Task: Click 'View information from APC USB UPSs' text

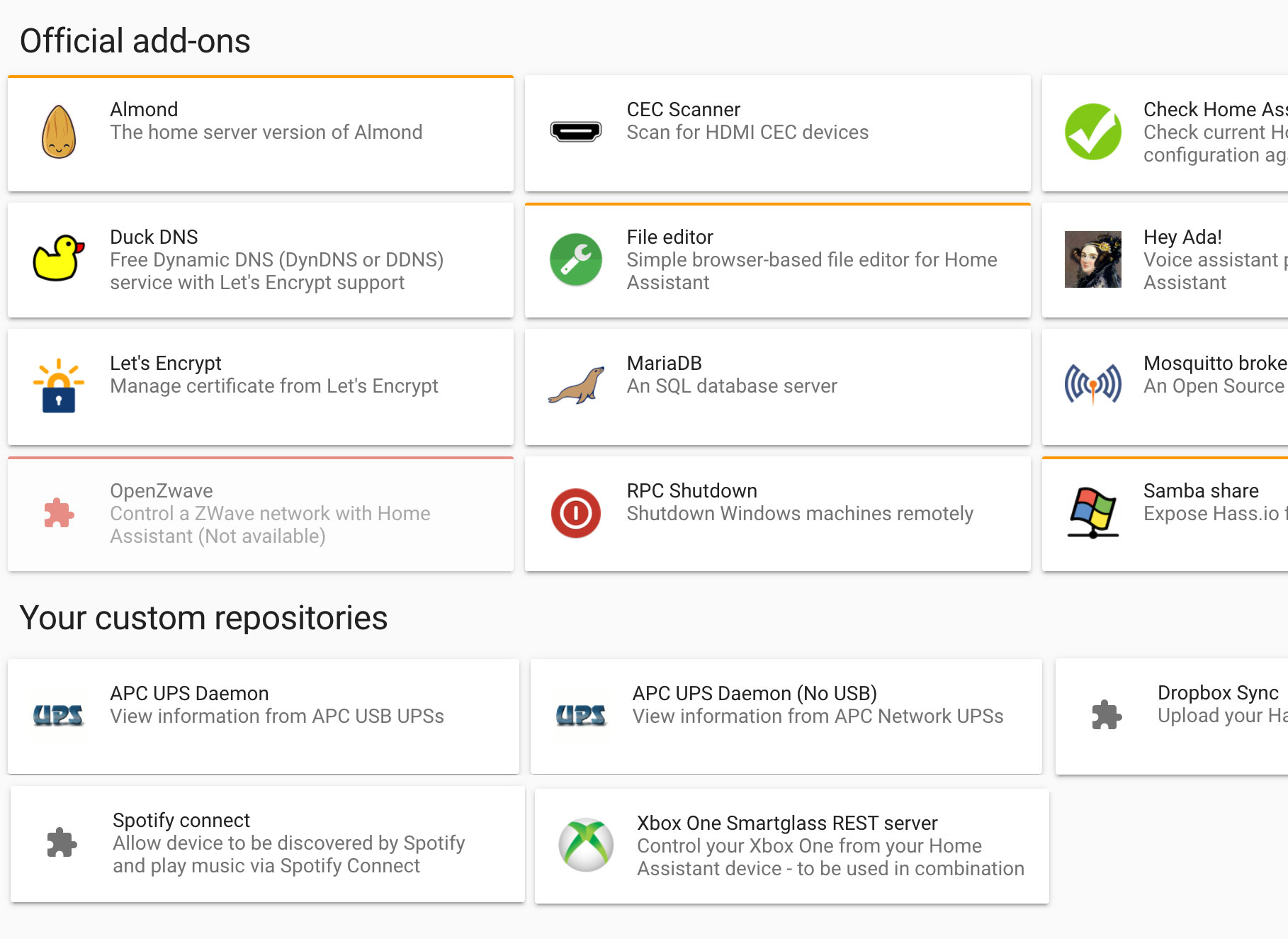Action: [277, 716]
